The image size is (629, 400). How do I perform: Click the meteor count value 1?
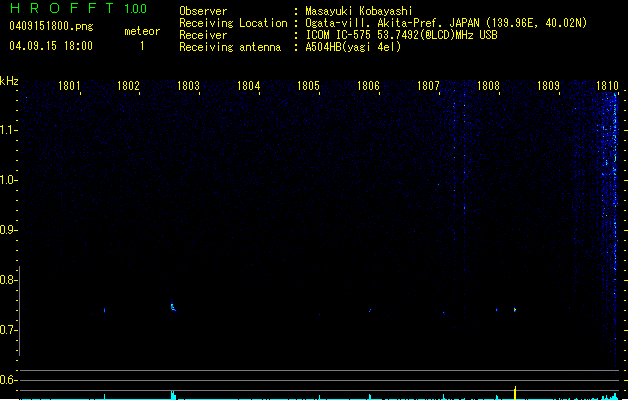click(x=142, y=46)
